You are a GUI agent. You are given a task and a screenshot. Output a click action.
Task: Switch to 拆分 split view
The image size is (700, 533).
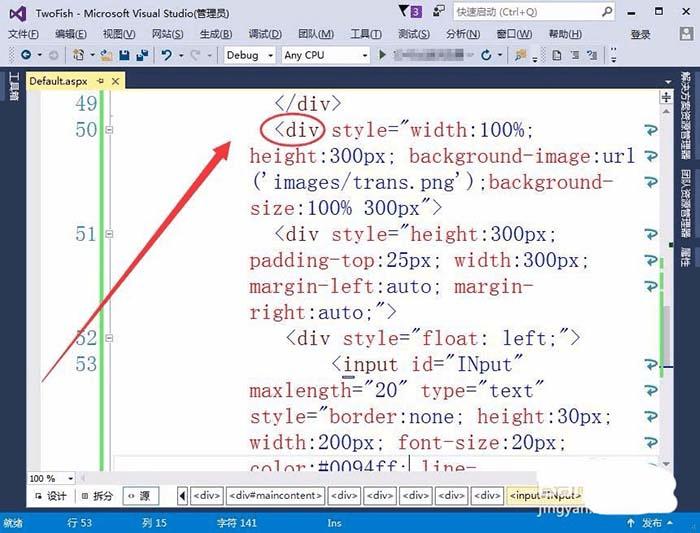pos(97,496)
